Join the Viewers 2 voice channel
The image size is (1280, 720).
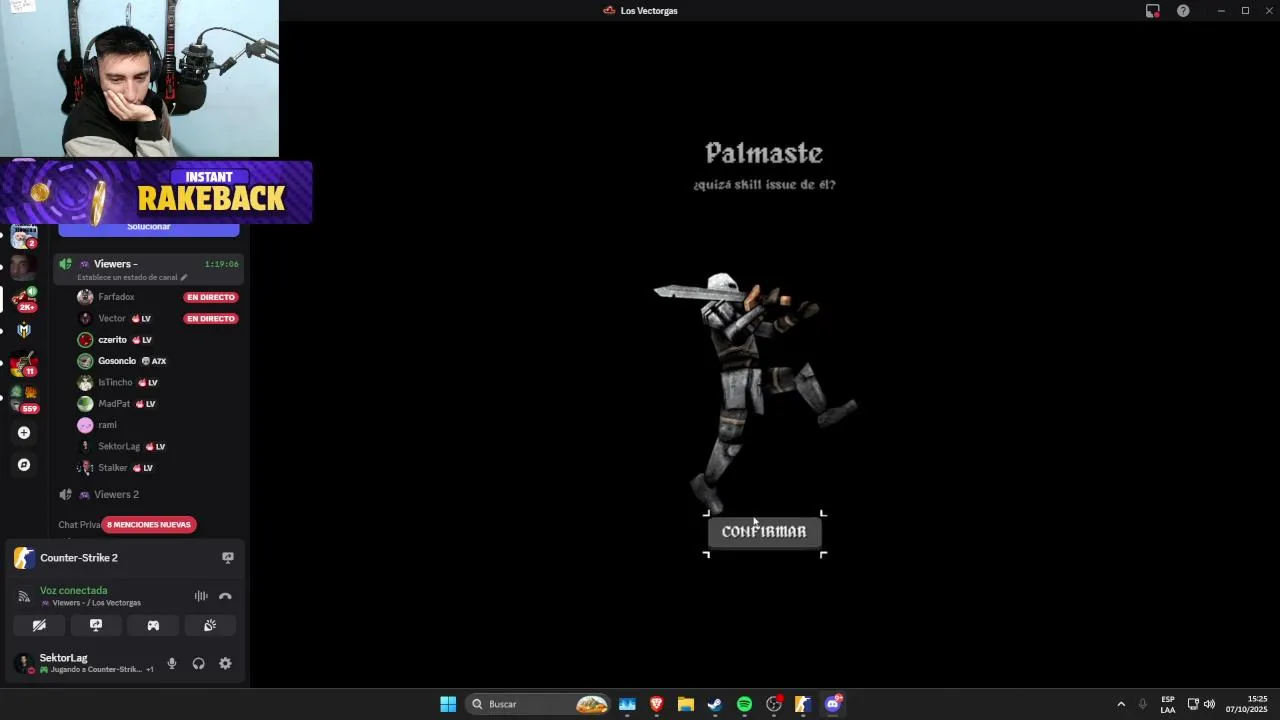116,494
